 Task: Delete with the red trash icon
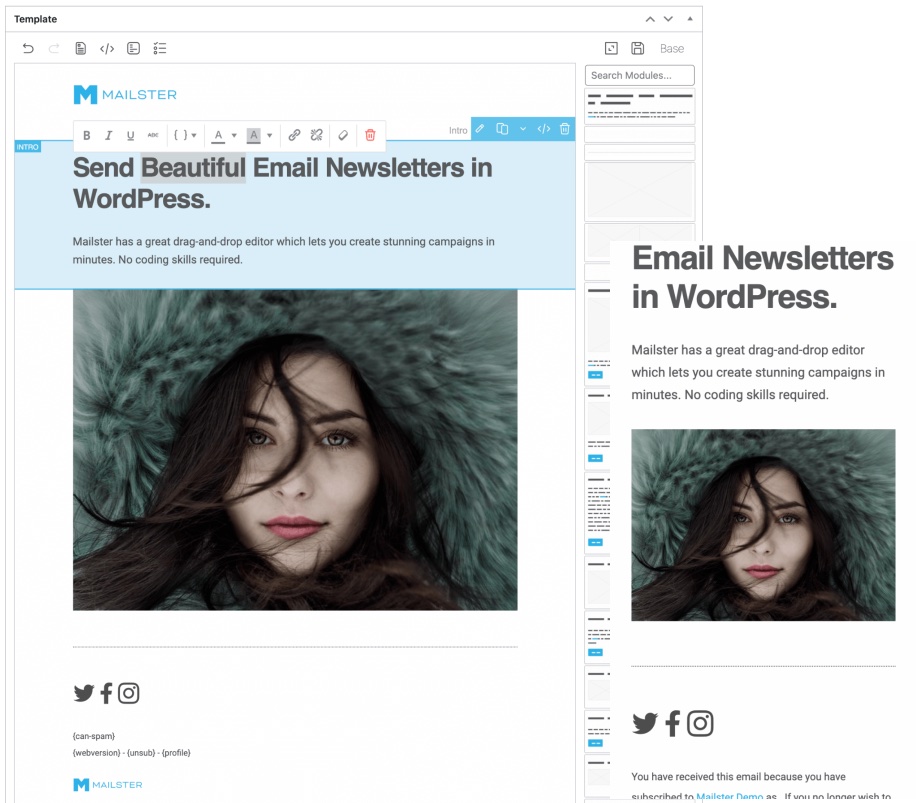click(370, 135)
